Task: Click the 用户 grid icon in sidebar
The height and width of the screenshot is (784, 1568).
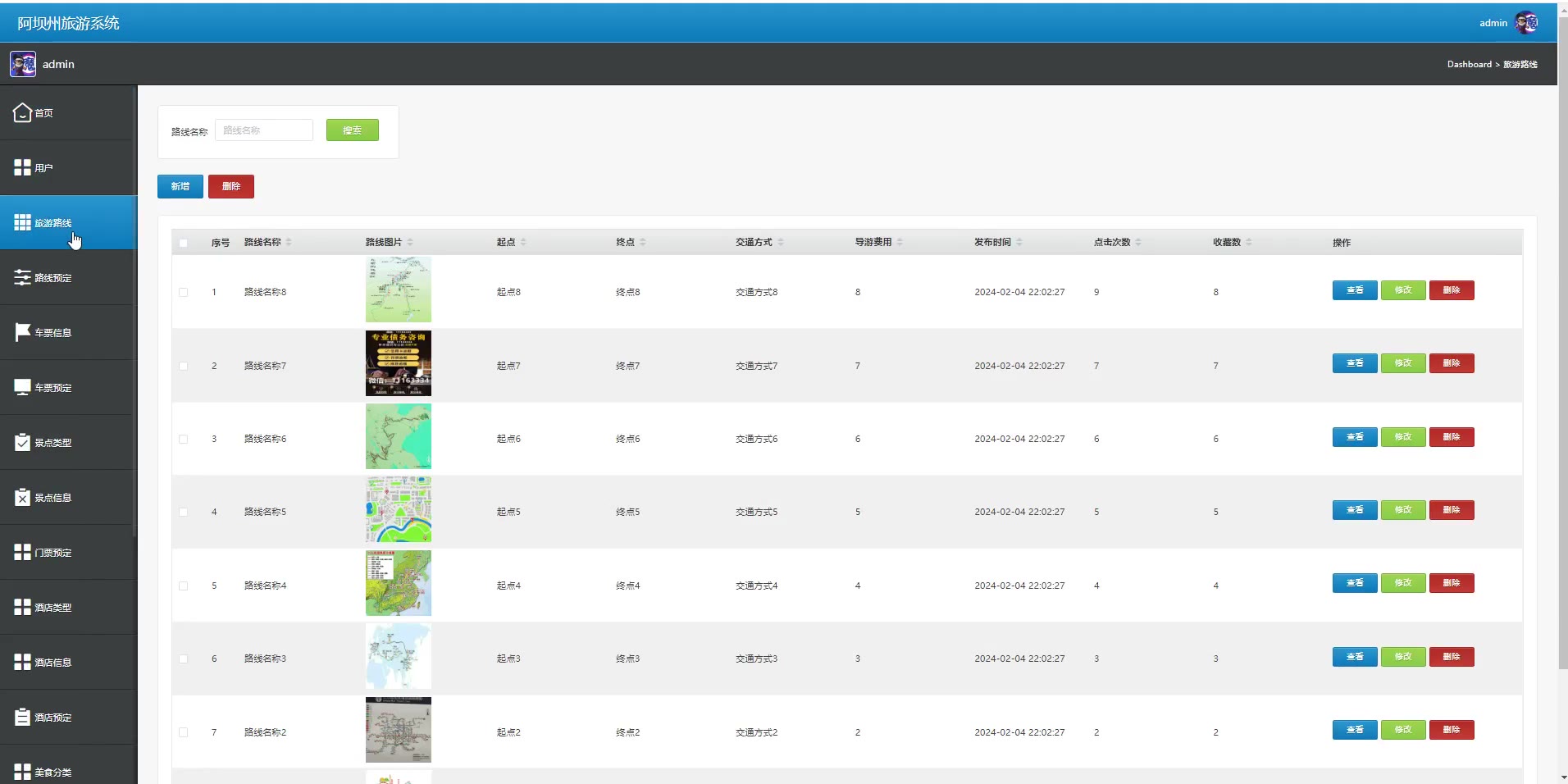Action: coord(22,167)
